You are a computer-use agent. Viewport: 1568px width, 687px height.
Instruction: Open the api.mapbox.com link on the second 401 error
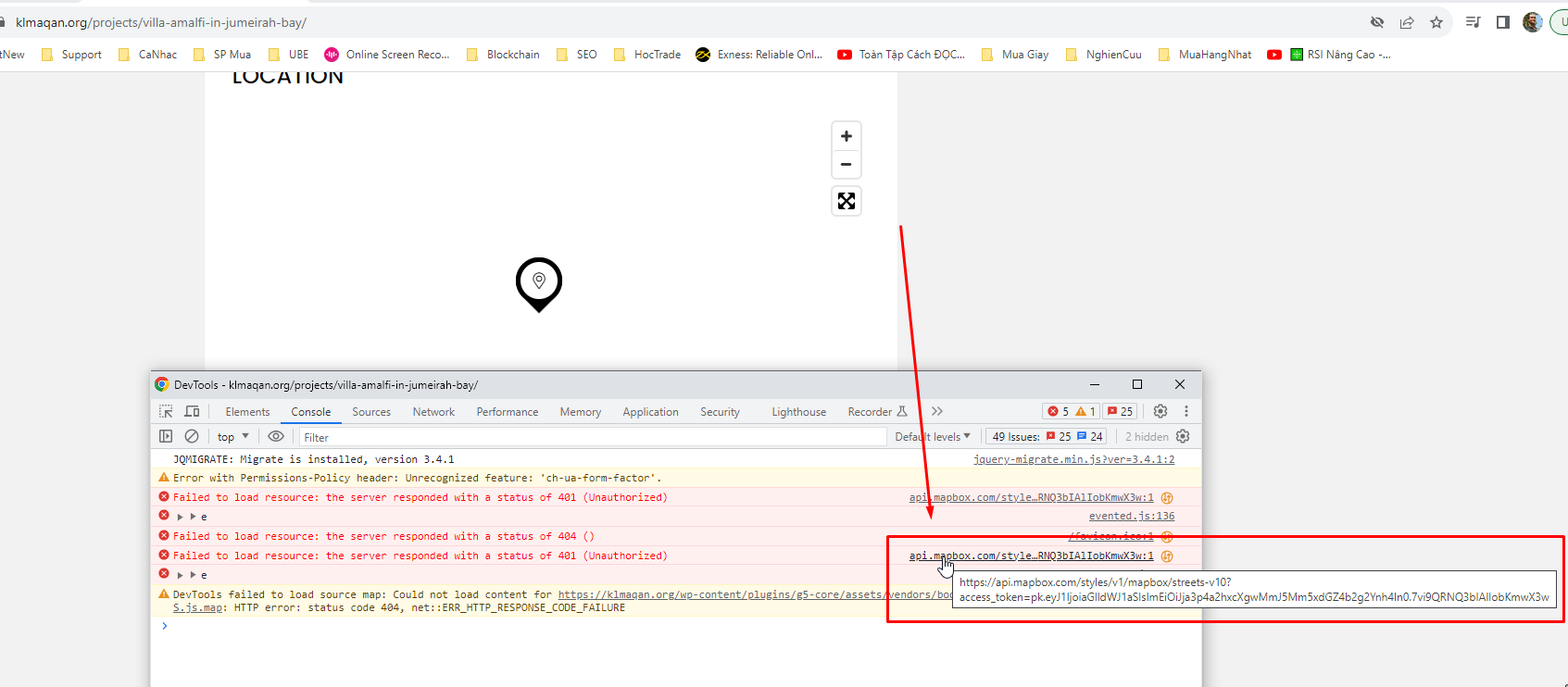pyautogui.click(x=1032, y=556)
